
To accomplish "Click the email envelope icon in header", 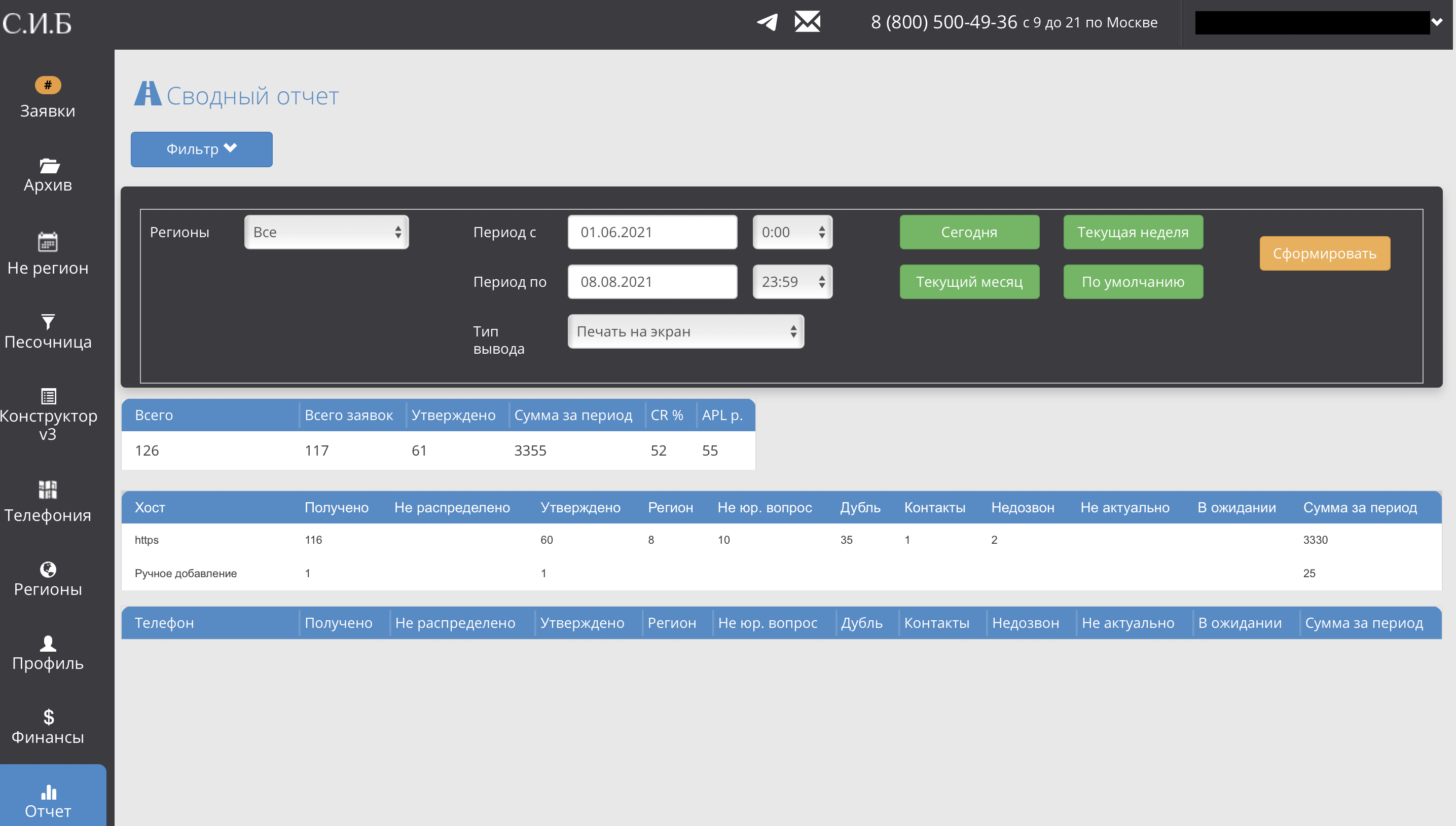I will tap(808, 22).
